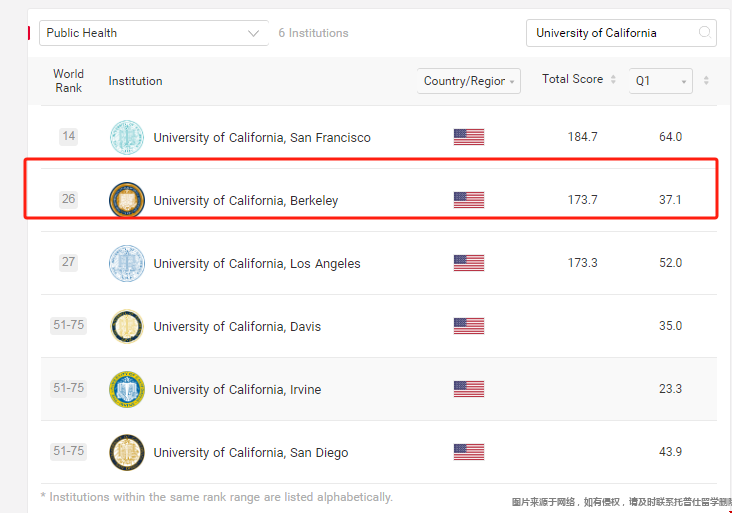Click the 51-75 rank badge for San Diego
Viewport: 732px width, 513px height.
69,451
